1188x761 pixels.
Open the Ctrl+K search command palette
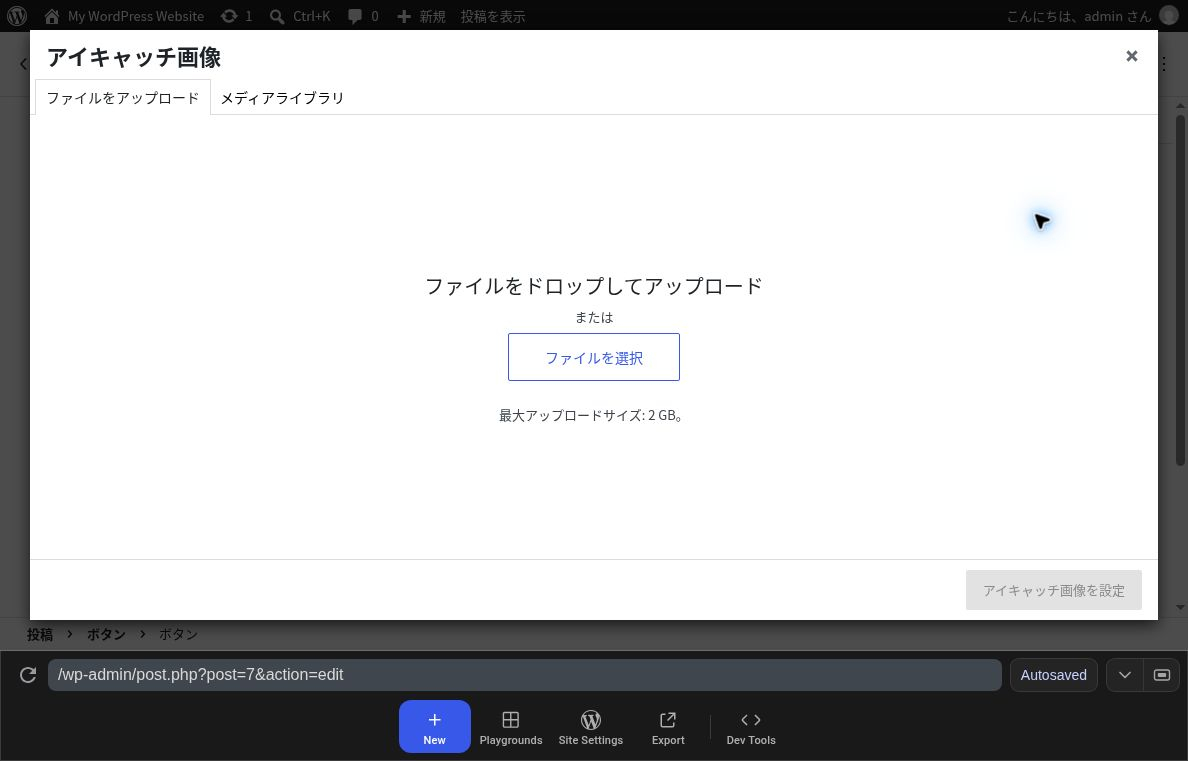tap(300, 16)
